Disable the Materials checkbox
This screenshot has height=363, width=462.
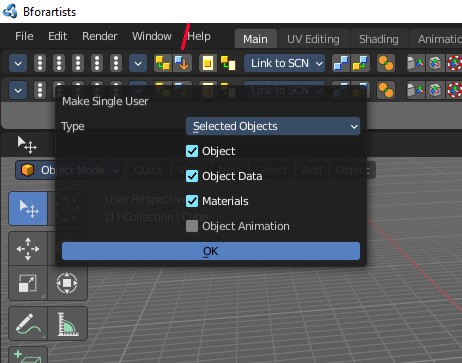(192, 201)
